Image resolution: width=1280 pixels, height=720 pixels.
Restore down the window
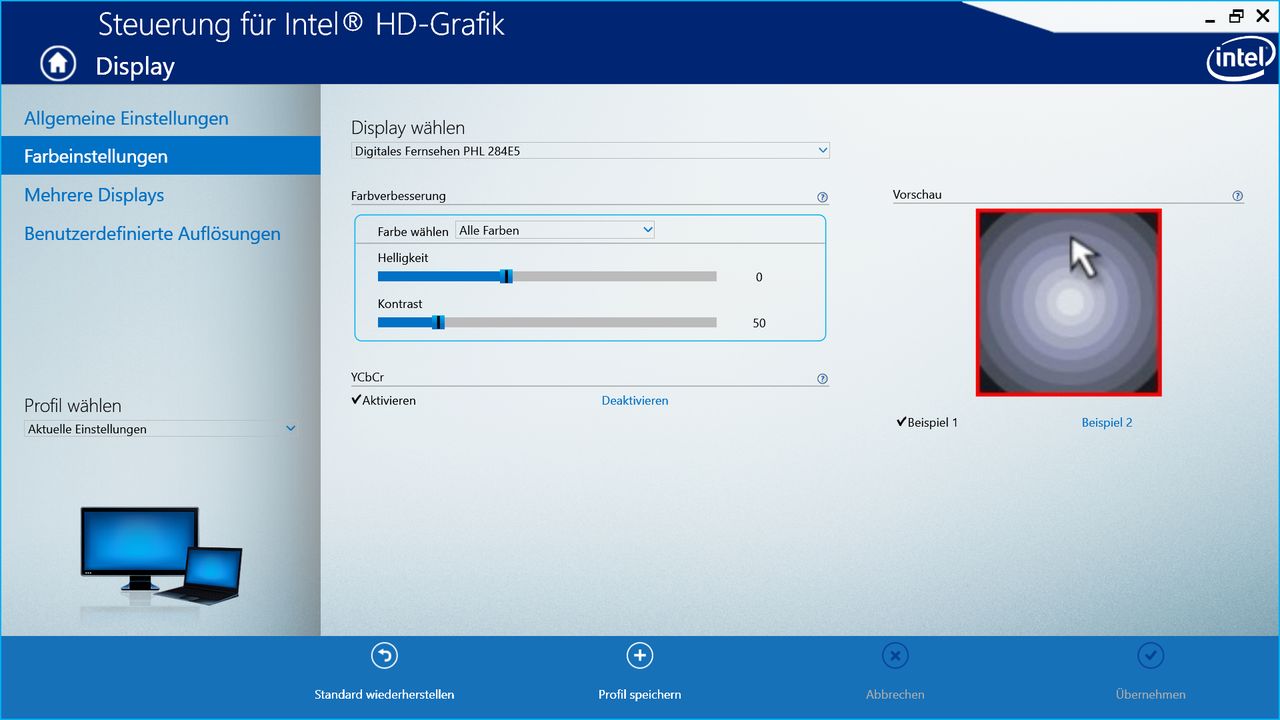1237,16
